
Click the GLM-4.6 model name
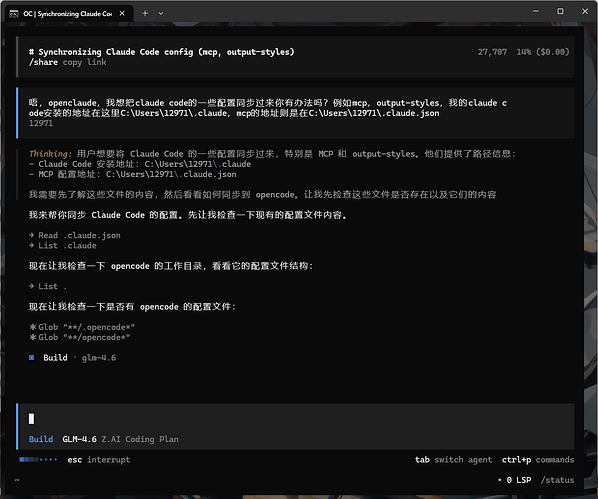[79, 439]
